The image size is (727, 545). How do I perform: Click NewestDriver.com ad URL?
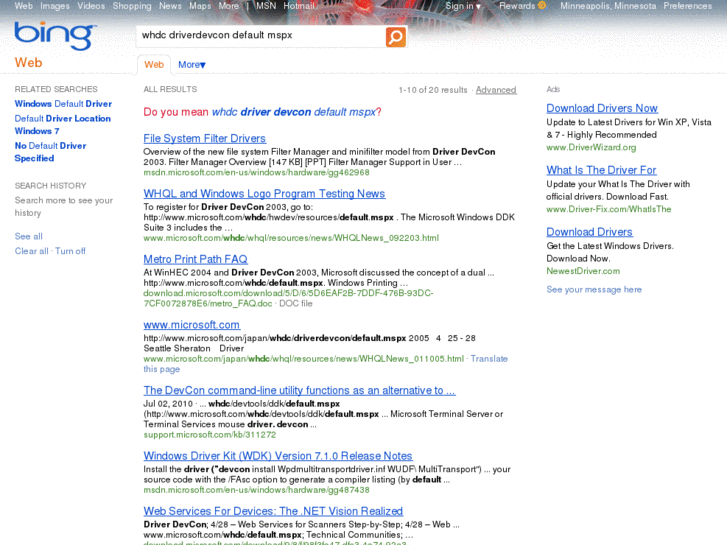tap(583, 271)
